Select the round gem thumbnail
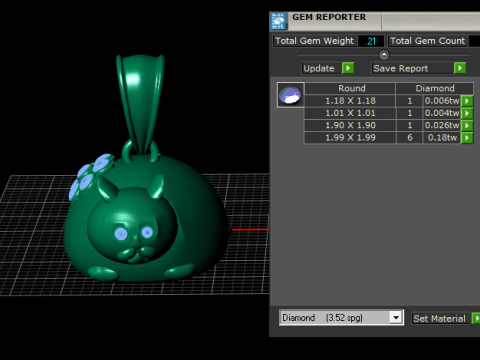The width and height of the screenshot is (480, 360). 290,95
